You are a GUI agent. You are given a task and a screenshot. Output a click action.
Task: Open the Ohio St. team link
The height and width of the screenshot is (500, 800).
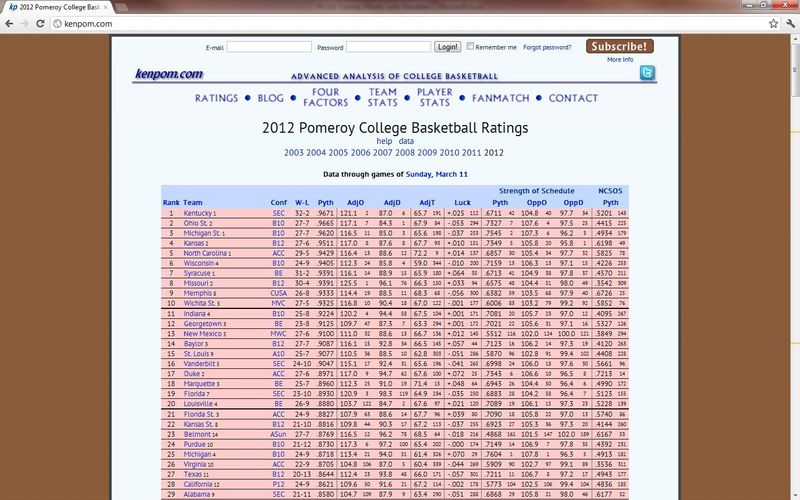click(195, 223)
